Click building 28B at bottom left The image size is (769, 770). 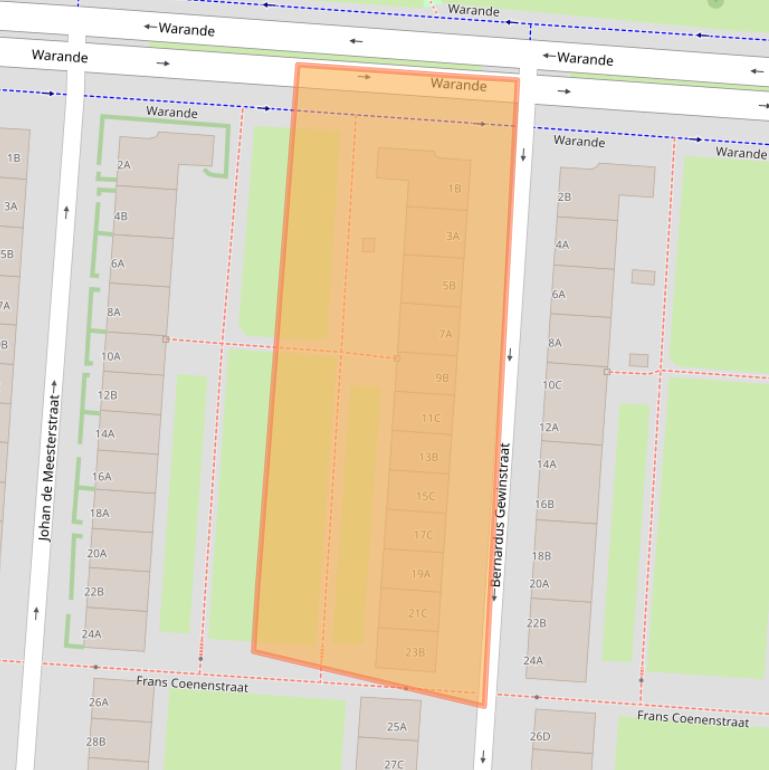click(96, 742)
